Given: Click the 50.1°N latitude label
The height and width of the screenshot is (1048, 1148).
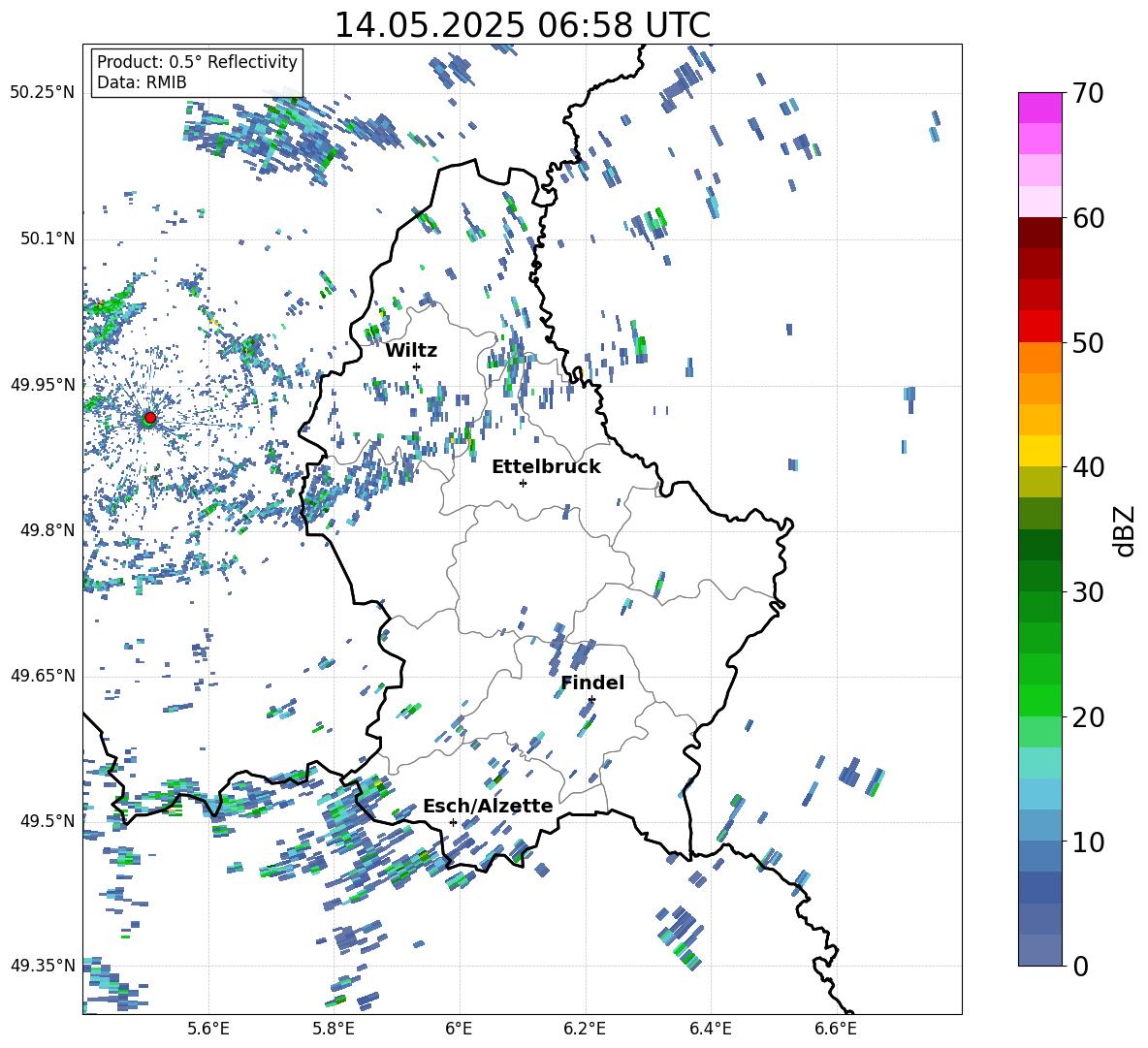Looking at the screenshot, I should (48, 238).
